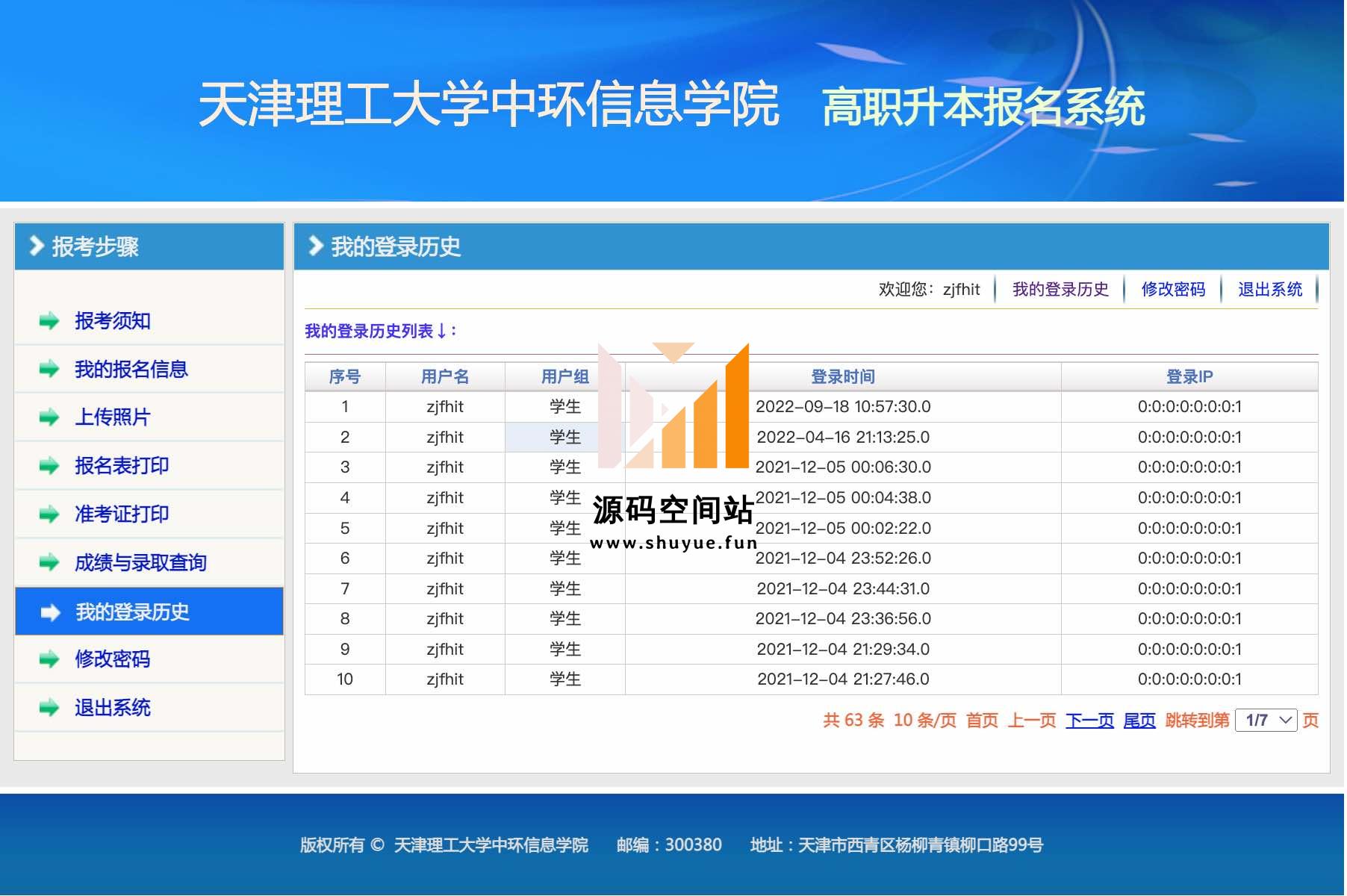The height and width of the screenshot is (896, 1347).
Task: Click the 天津理工大学中环信息学院 banner title
Action: click(x=489, y=104)
